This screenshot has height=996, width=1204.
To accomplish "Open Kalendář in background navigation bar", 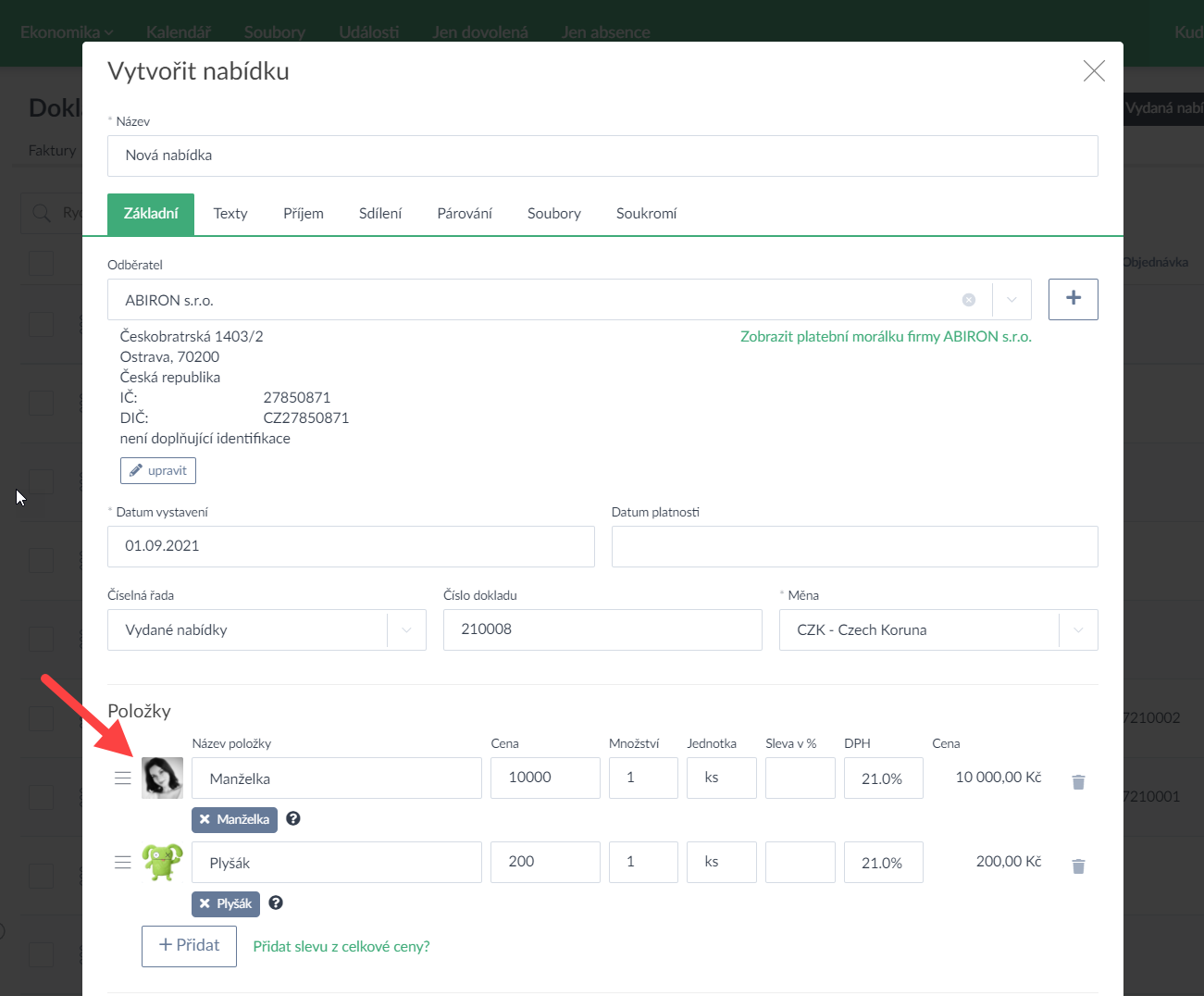I will click(179, 32).
